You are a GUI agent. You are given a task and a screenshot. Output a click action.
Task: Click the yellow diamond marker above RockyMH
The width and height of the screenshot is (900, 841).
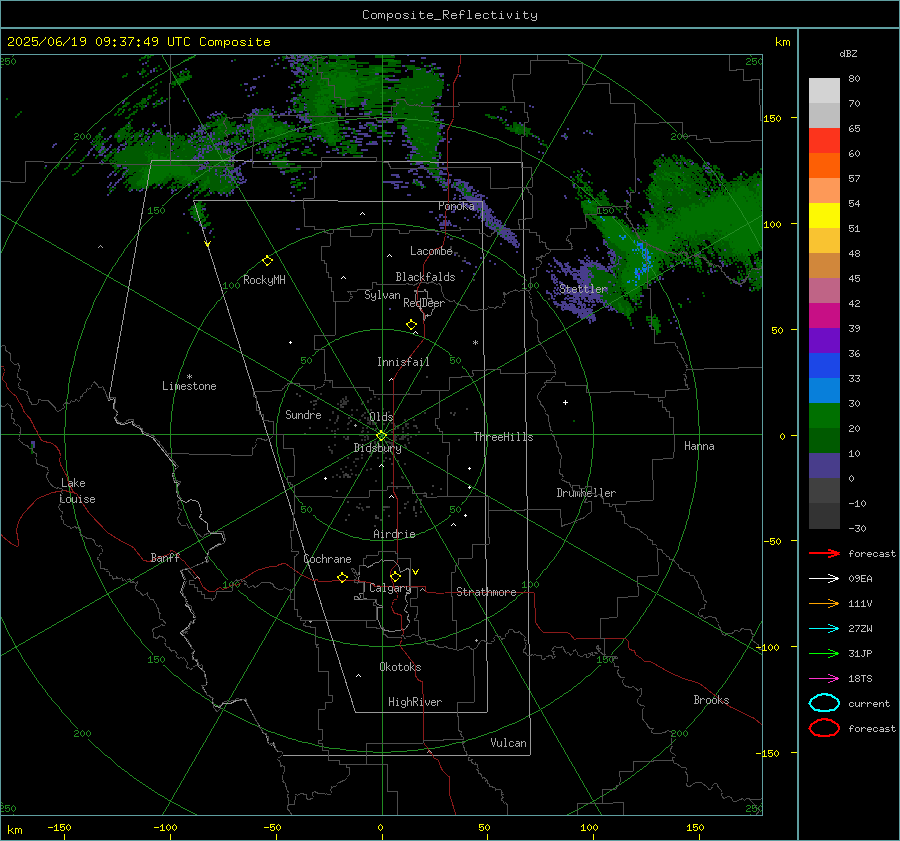[267, 261]
